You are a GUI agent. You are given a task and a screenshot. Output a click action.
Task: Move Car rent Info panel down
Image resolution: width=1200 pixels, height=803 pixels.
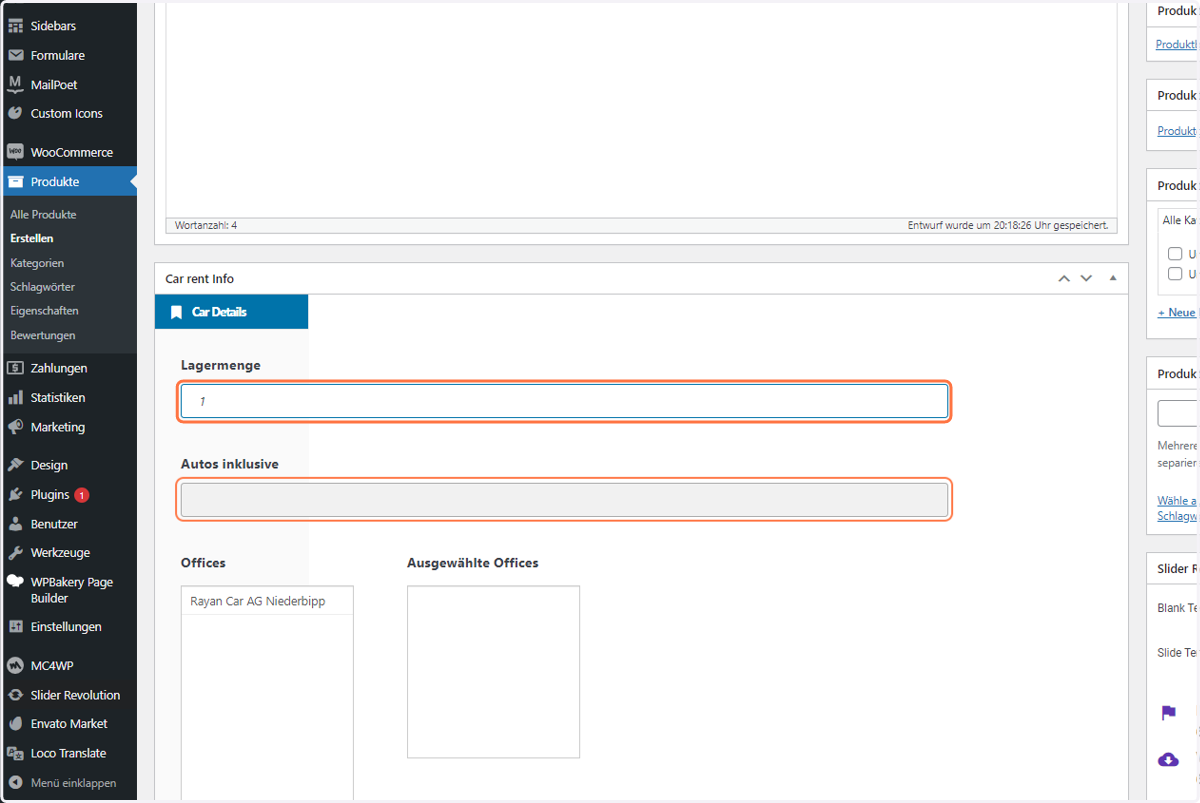tap(1086, 278)
